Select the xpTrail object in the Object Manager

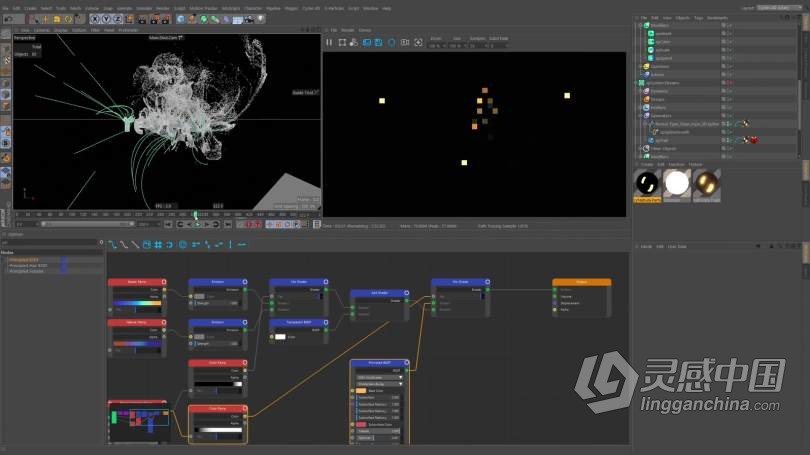[x=661, y=140]
